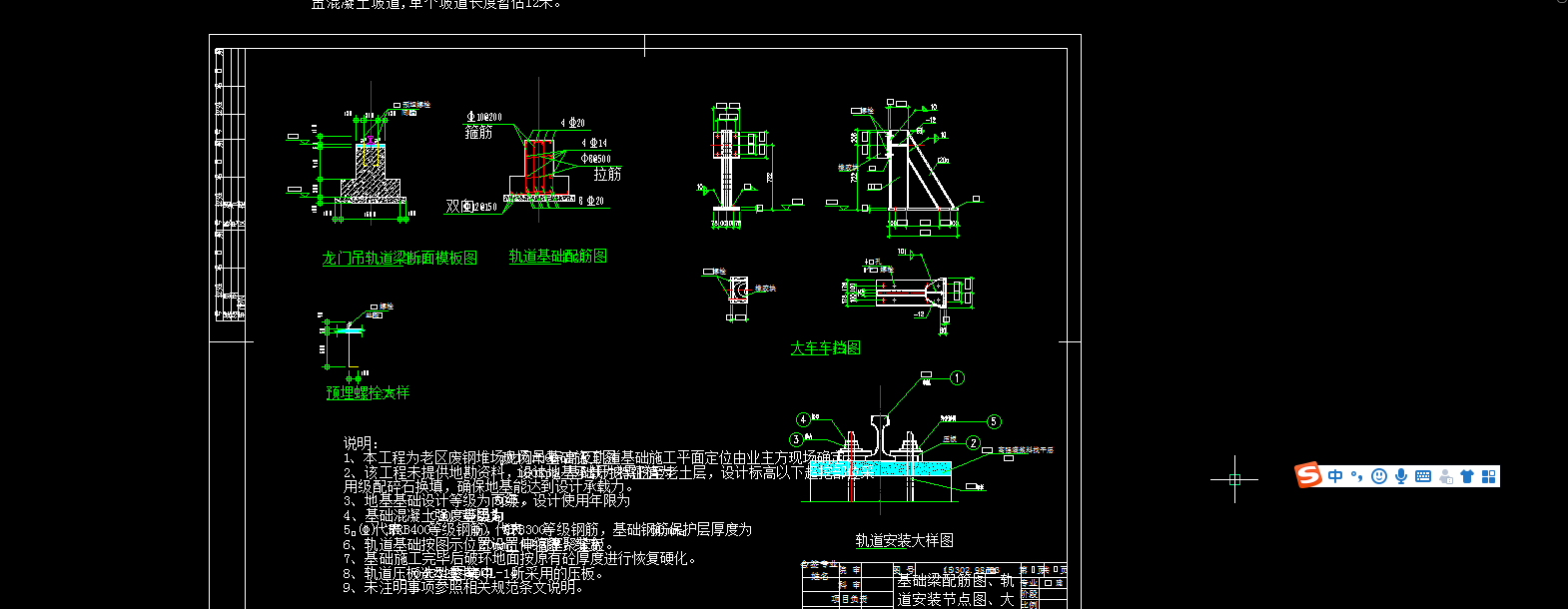Screen dimensions: 1568x609
Task: Select drawing title '预埋螺栓大样'
Action: coord(368,393)
